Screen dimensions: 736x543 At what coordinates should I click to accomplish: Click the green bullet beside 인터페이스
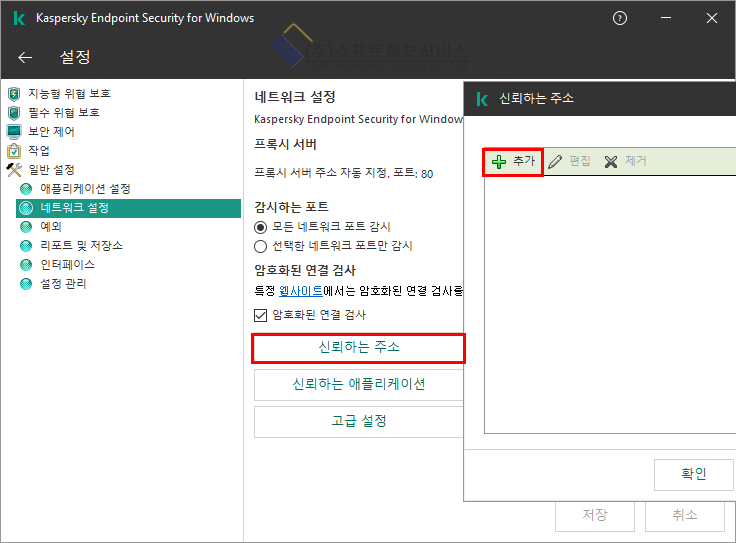26,265
